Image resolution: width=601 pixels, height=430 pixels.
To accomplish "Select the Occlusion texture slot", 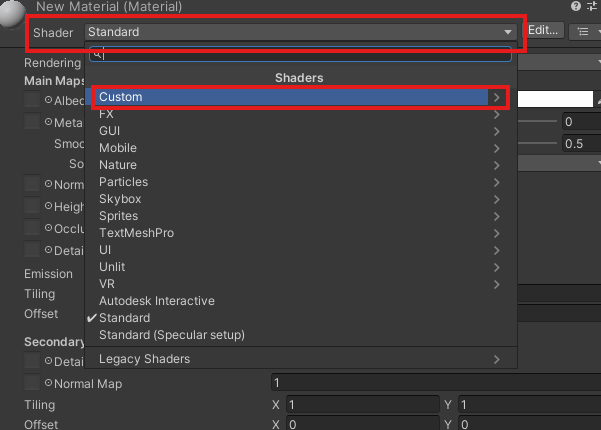I will click(x=32, y=227).
